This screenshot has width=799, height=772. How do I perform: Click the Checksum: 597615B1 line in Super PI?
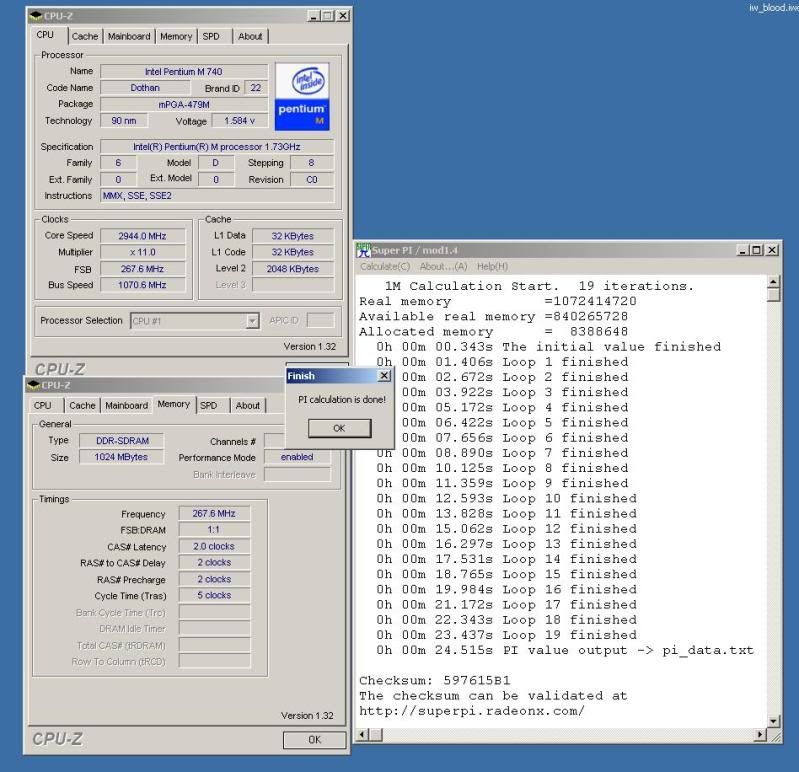pos(435,680)
